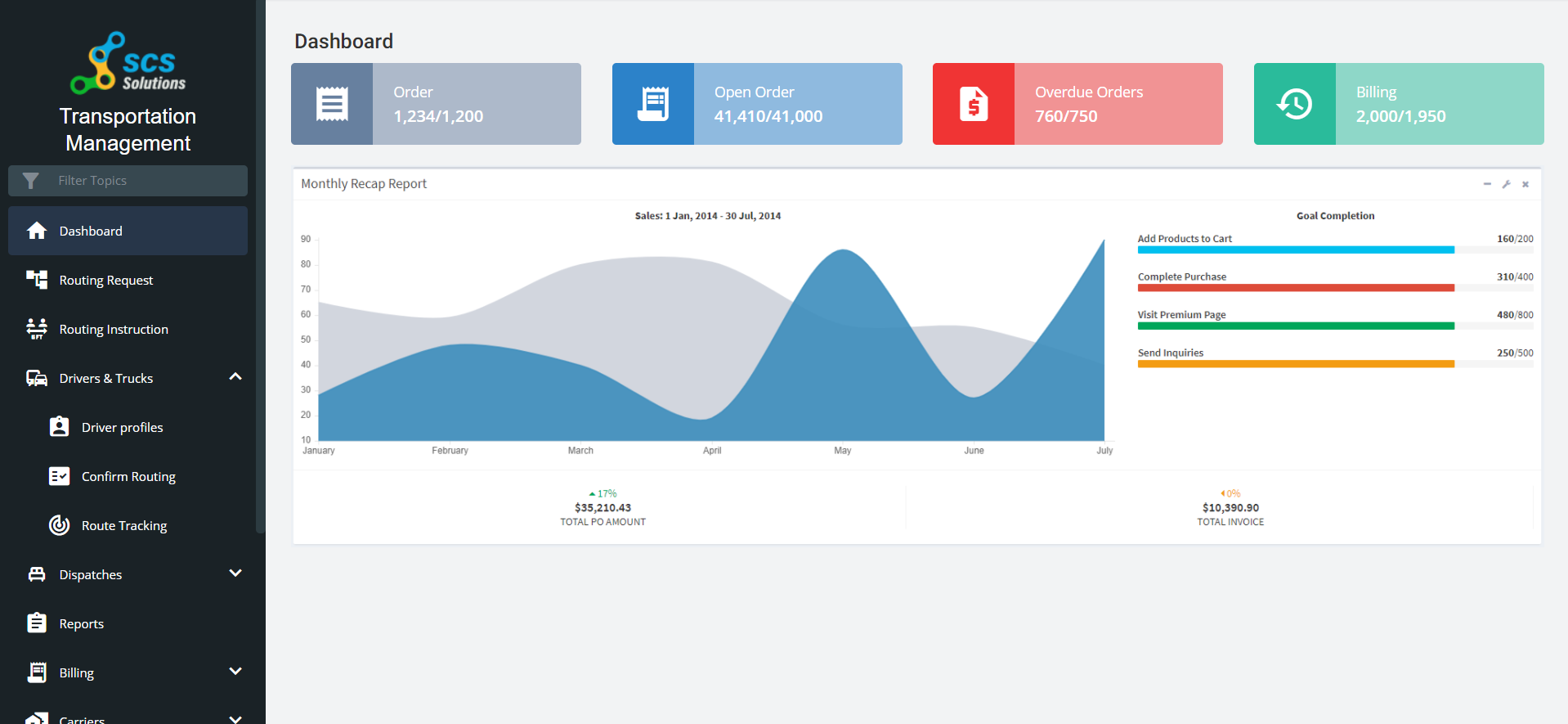Image resolution: width=1568 pixels, height=724 pixels.
Task: Click the Goal Completion heading
Action: (1336, 216)
